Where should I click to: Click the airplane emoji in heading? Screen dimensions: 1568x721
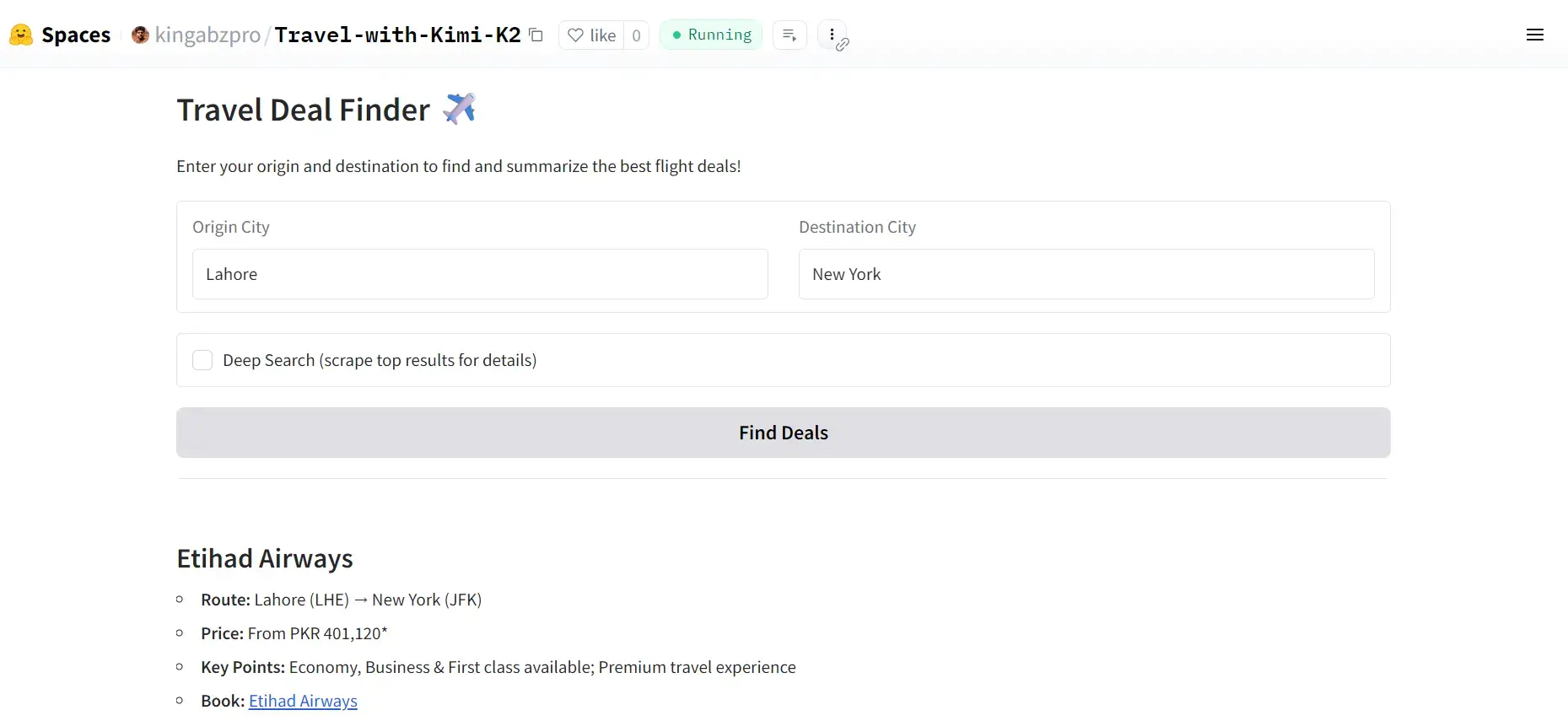click(x=460, y=109)
